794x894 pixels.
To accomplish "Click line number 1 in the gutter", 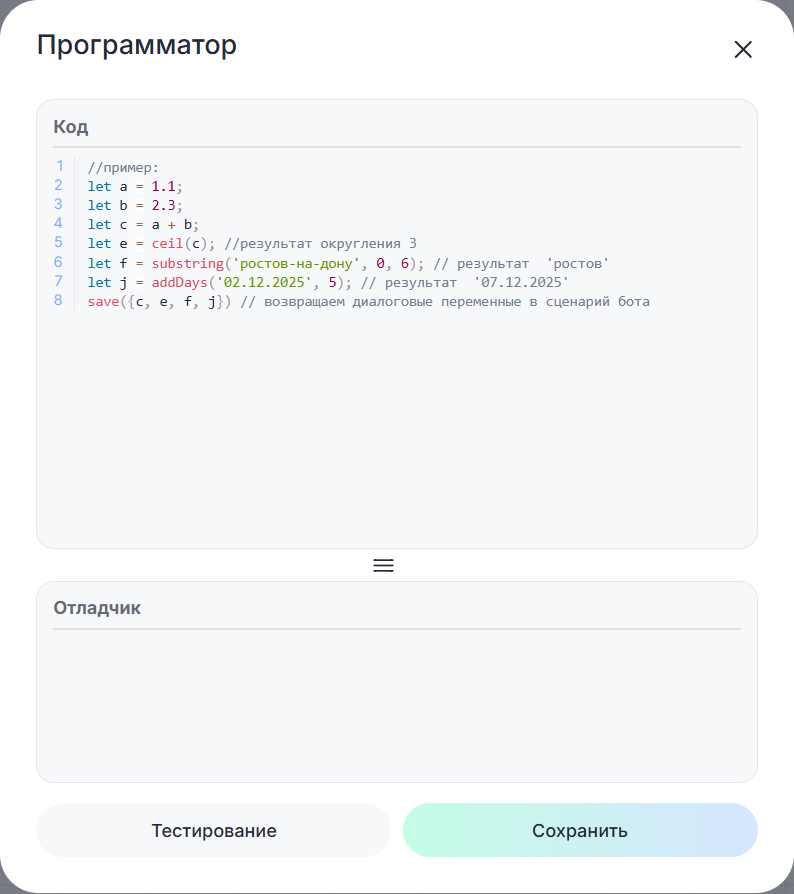I will tap(59, 166).
